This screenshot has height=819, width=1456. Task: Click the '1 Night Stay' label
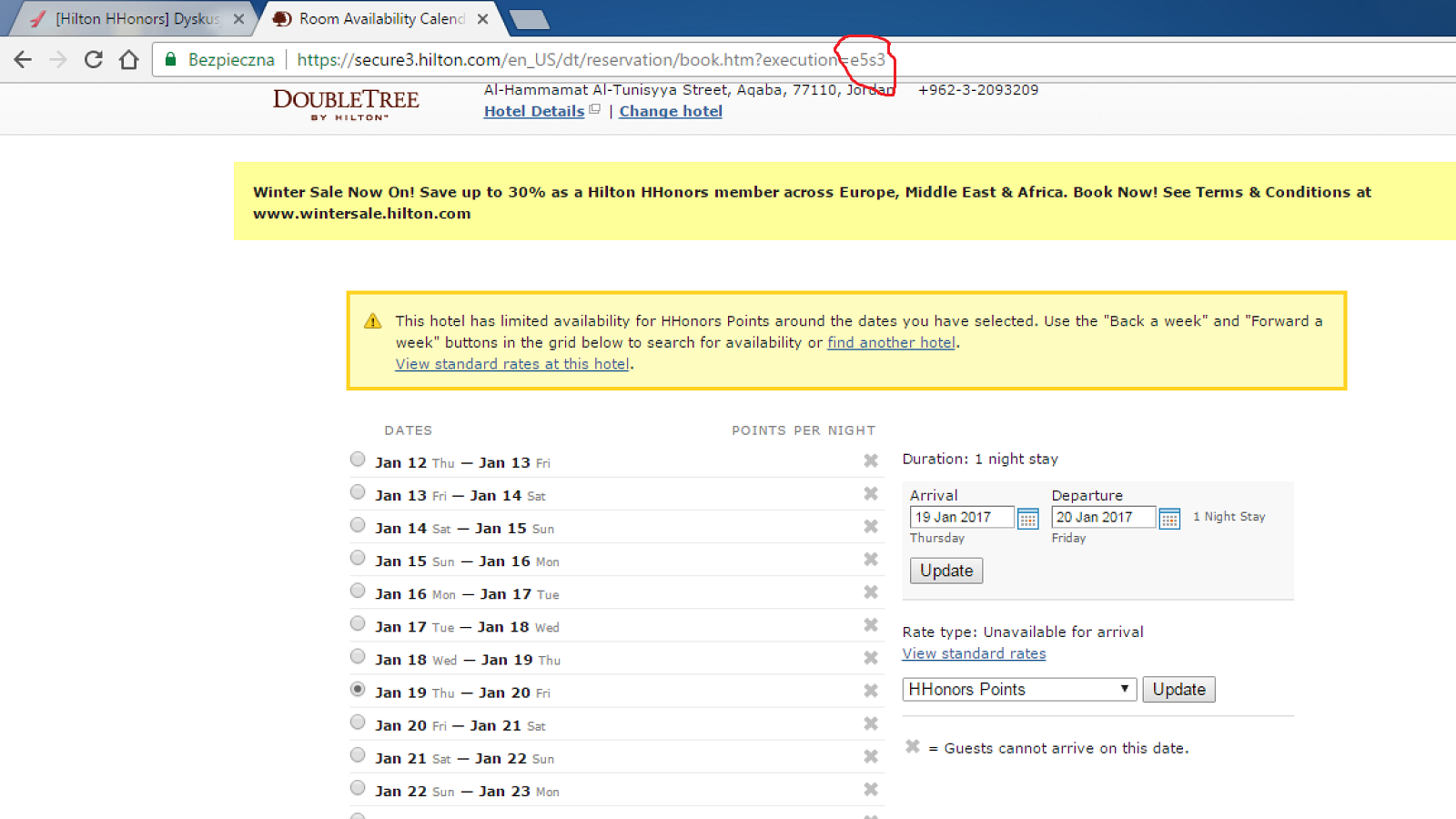tap(1229, 517)
